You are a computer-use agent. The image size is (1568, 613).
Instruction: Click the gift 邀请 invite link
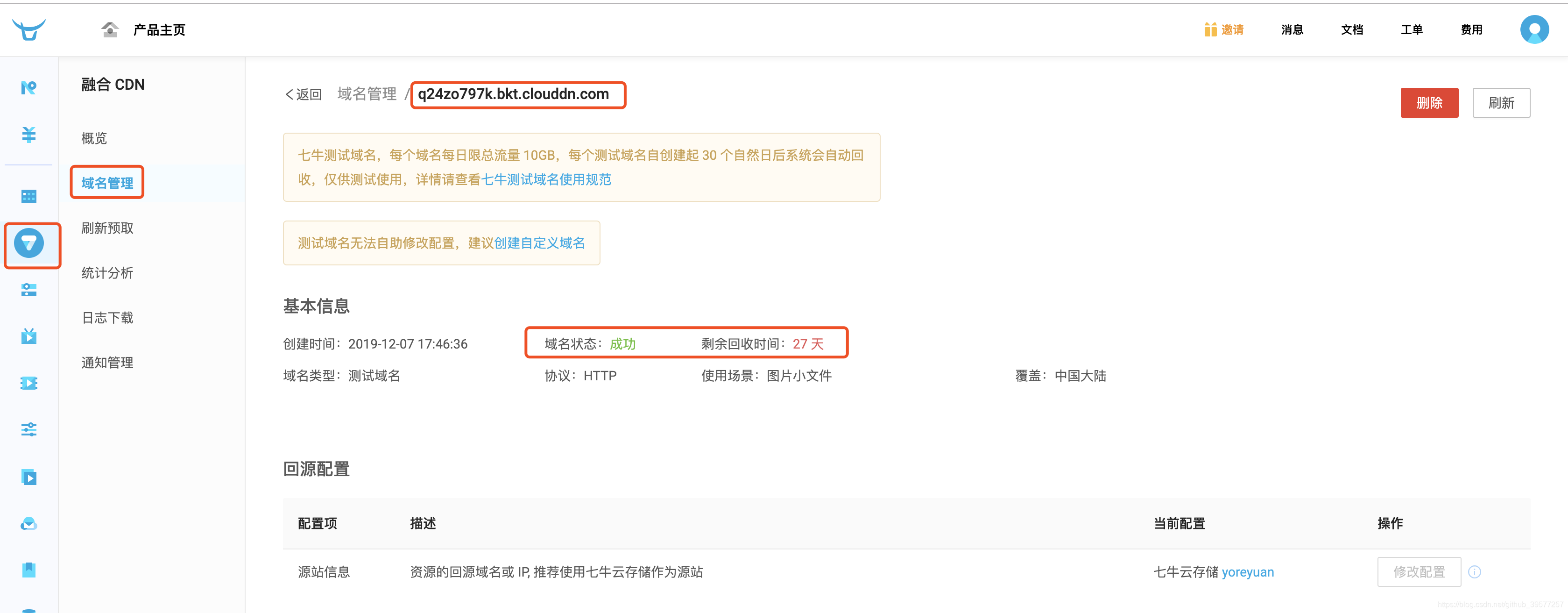point(1223,30)
